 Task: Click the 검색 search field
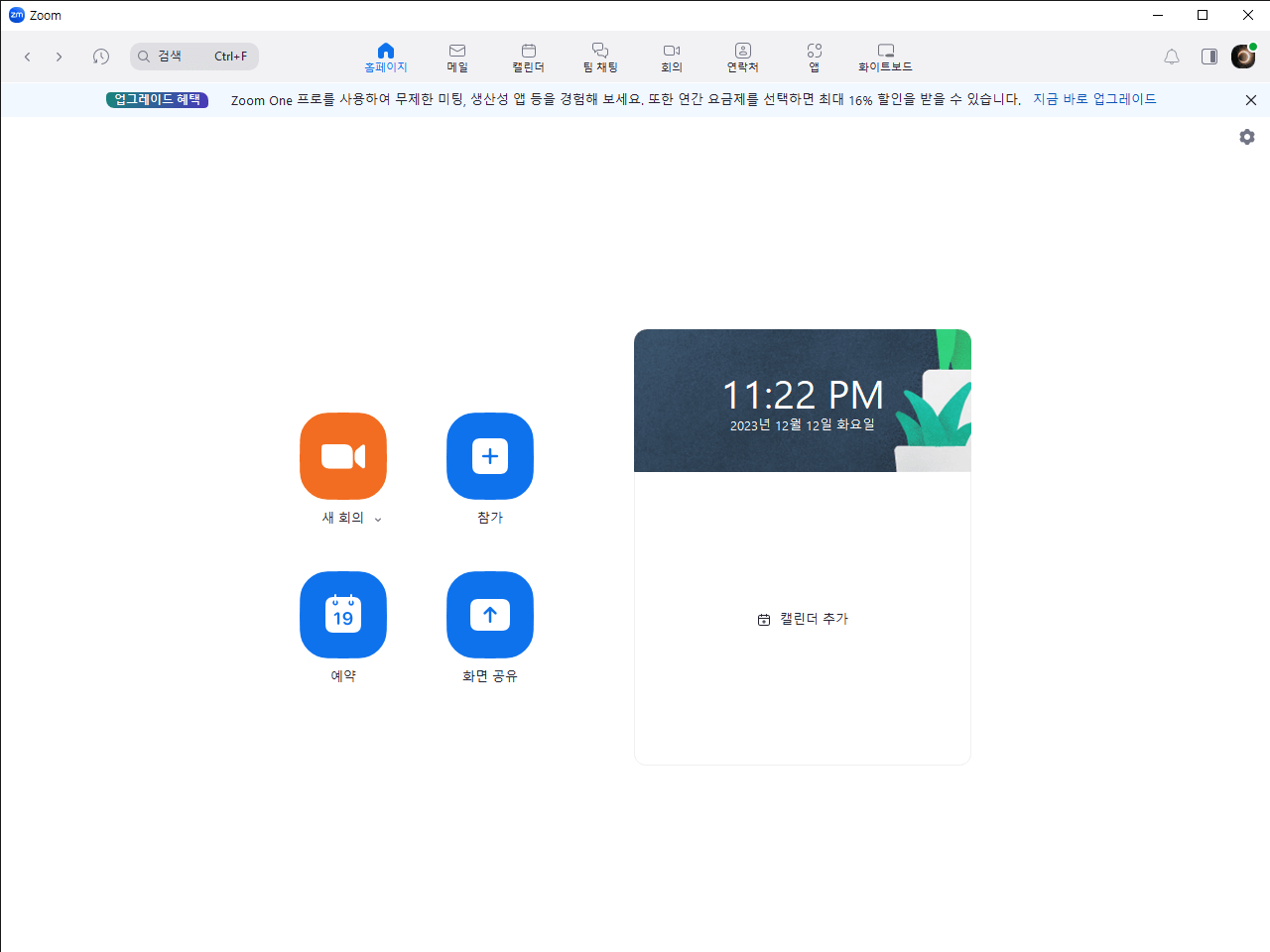click(x=194, y=57)
